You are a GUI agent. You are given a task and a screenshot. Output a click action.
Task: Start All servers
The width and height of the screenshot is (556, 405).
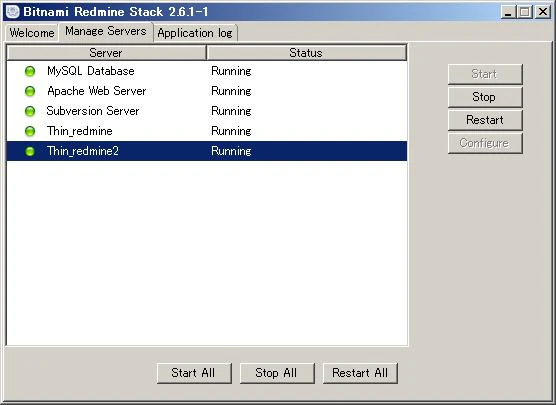(194, 373)
